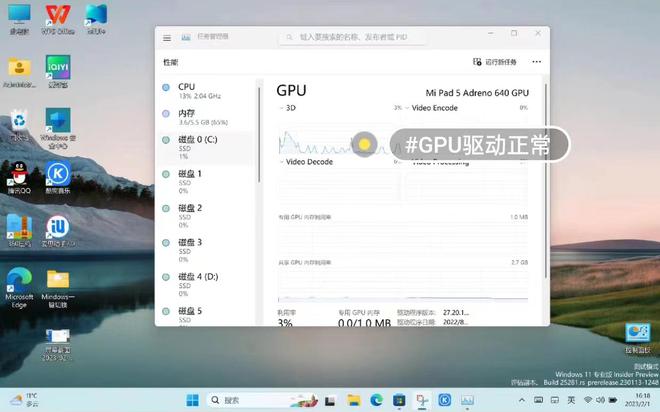
Task: Open the Windows Start menu
Action: 193,400
